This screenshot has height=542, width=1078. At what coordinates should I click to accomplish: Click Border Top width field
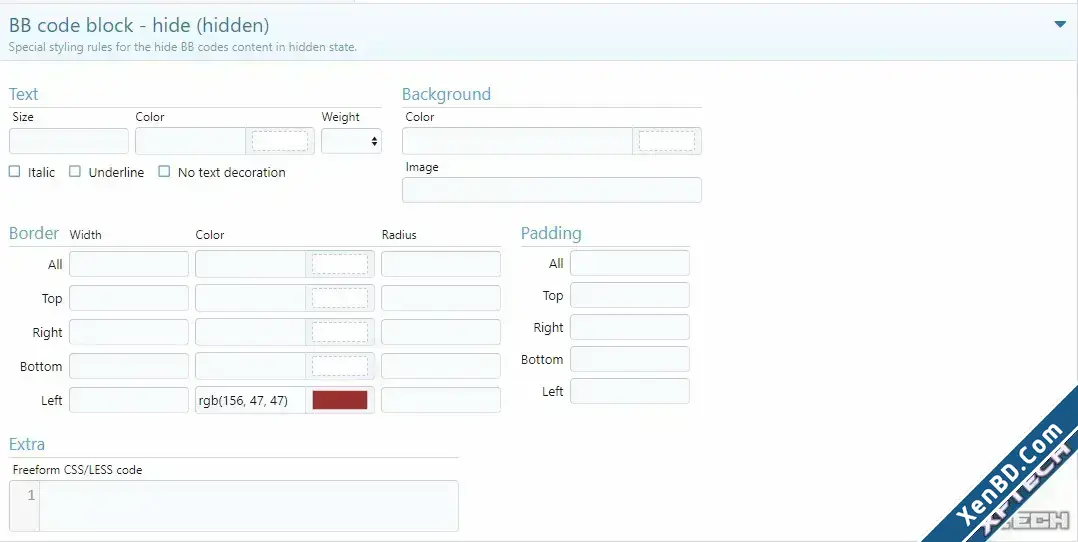pyautogui.click(x=129, y=298)
